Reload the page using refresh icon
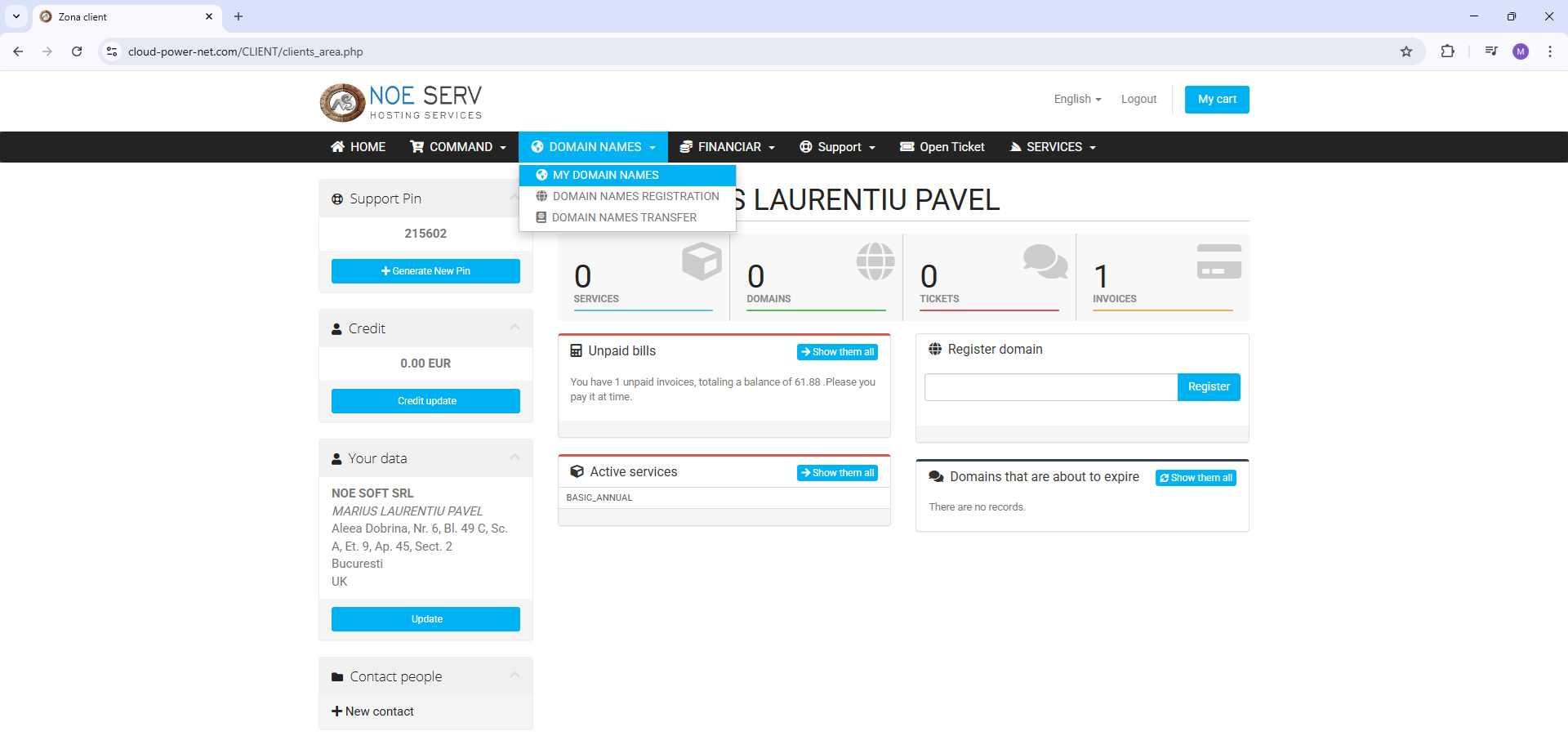Image resolution: width=1568 pixels, height=745 pixels. (x=77, y=51)
